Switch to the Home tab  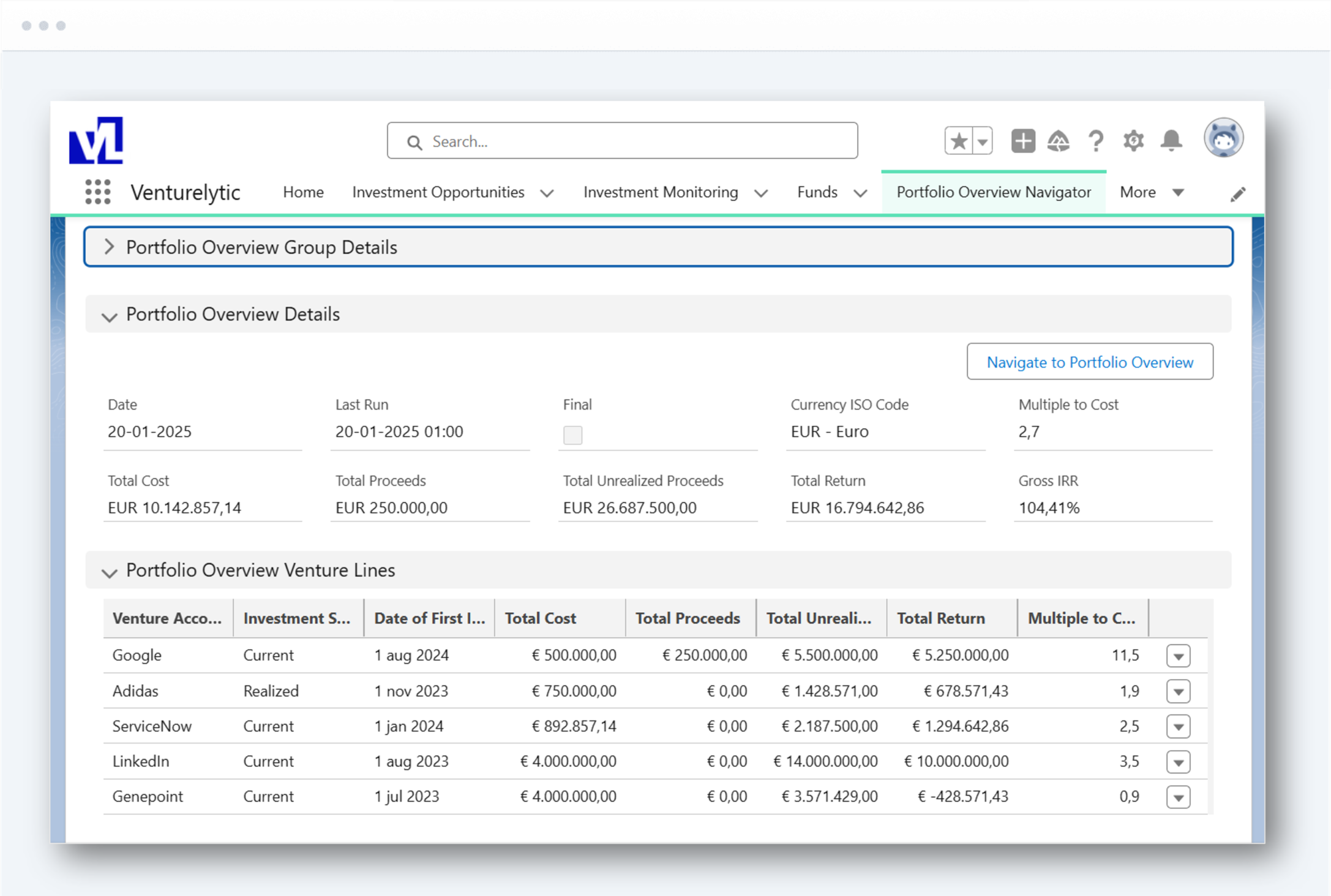pos(303,192)
